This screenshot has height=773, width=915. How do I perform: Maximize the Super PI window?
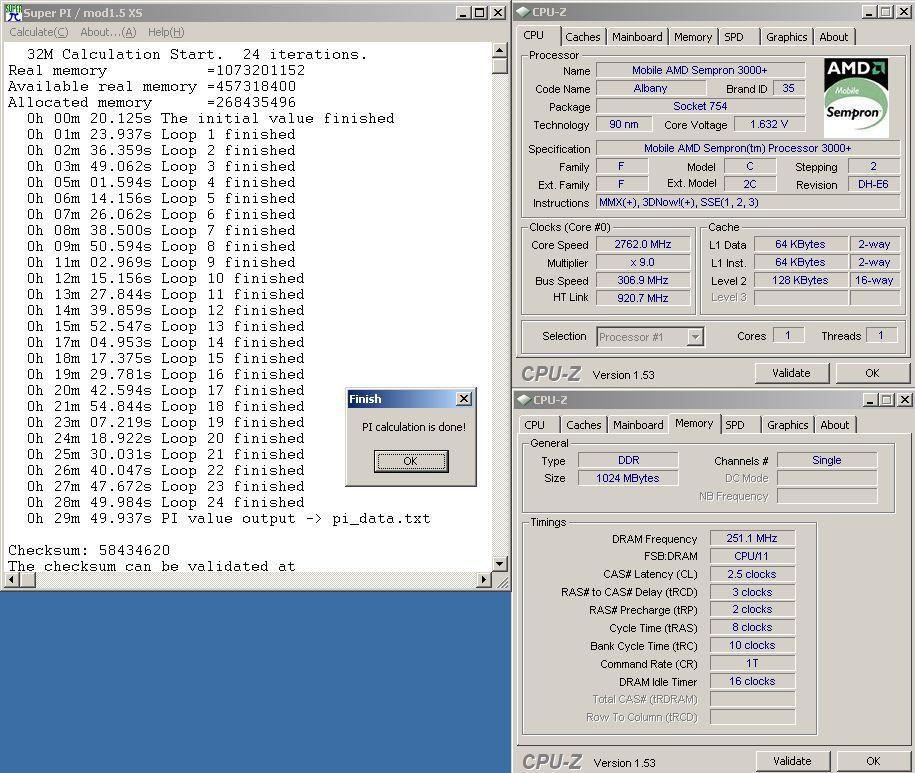pos(479,12)
